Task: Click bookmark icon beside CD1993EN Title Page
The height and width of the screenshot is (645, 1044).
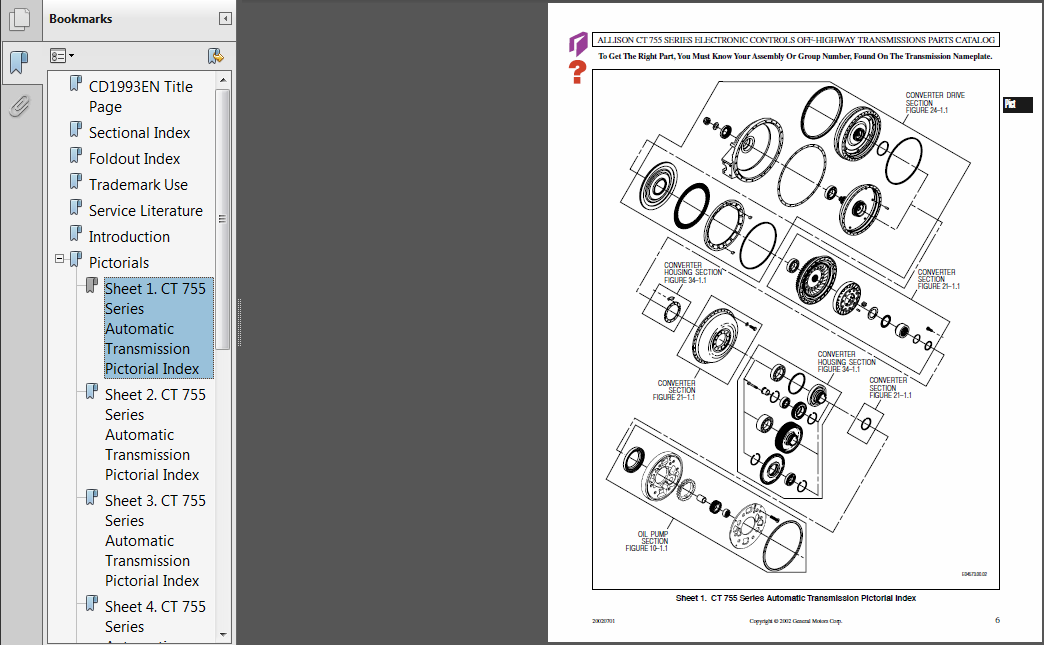Action: (76, 83)
